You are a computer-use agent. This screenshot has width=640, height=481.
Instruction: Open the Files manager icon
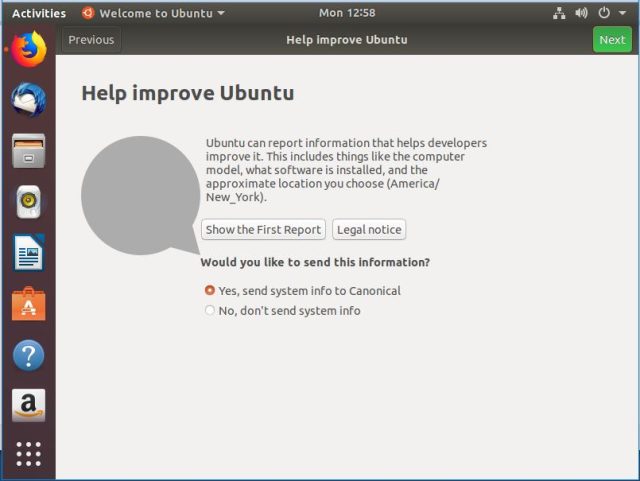[28, 151]
